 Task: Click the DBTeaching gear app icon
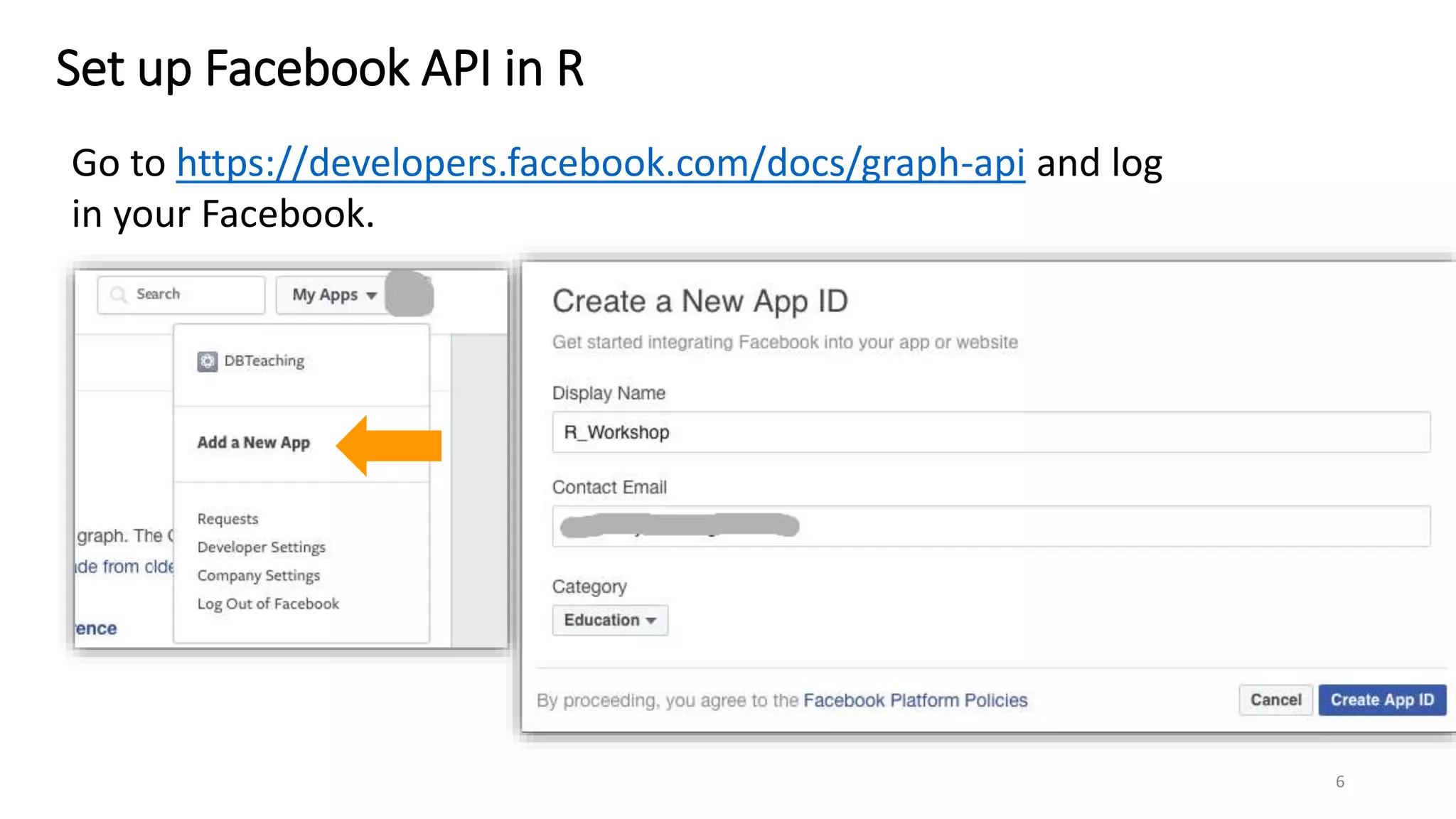pos(207,361)
